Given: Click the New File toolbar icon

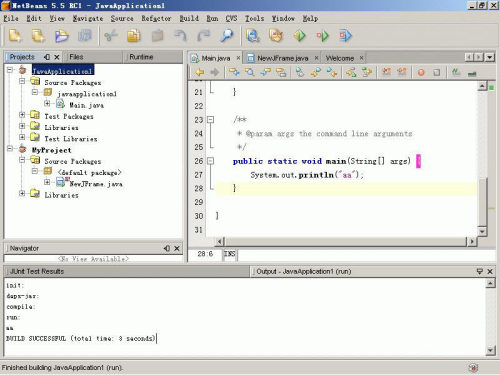Looking at the screenshot, I should coord(15,35).
